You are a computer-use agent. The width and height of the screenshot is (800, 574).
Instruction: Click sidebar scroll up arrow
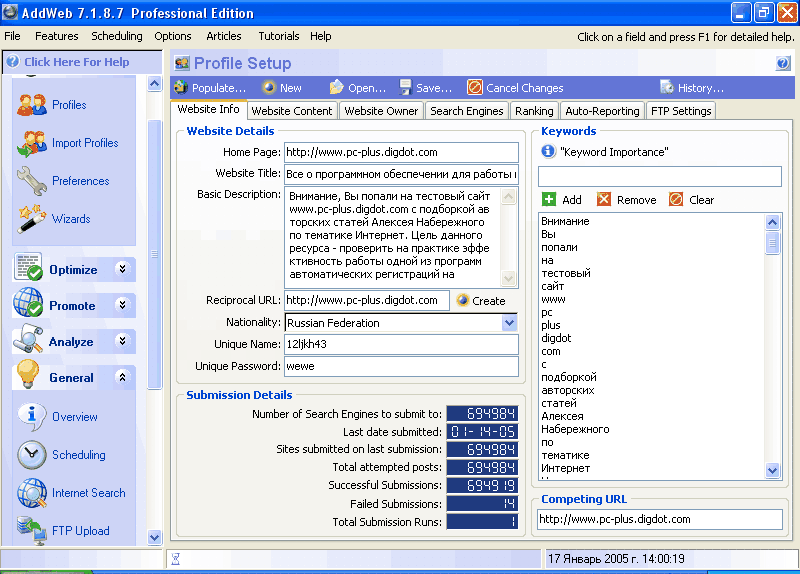point(154,84)
